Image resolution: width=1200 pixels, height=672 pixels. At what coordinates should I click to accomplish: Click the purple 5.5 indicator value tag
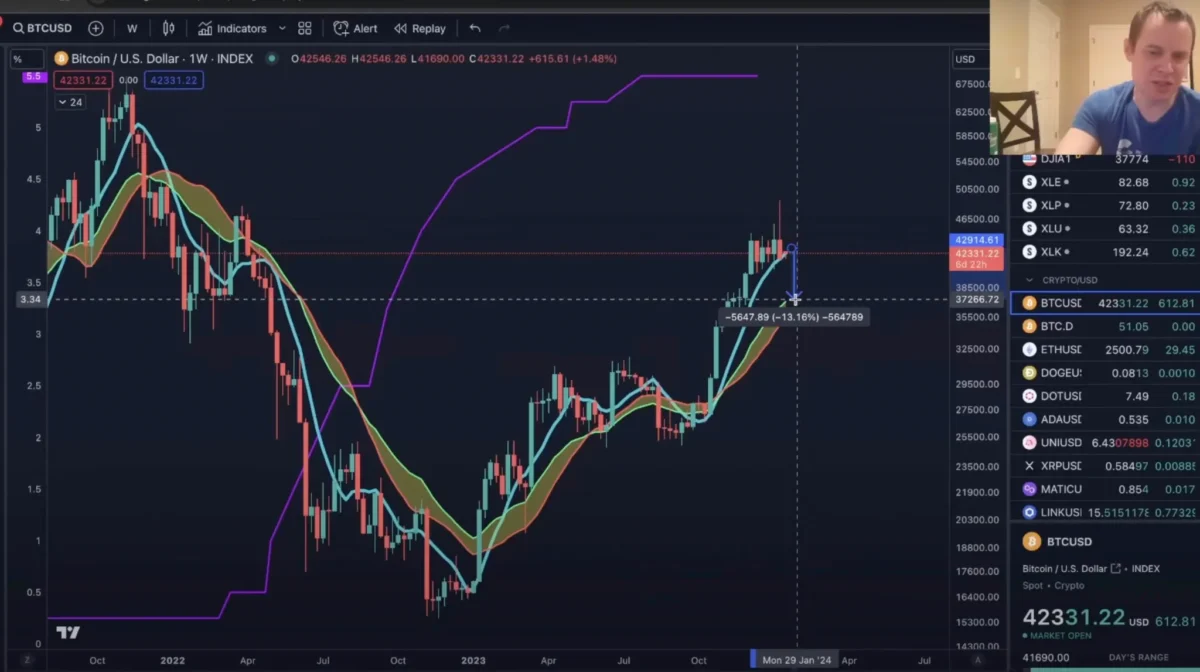tap(33, 76)
